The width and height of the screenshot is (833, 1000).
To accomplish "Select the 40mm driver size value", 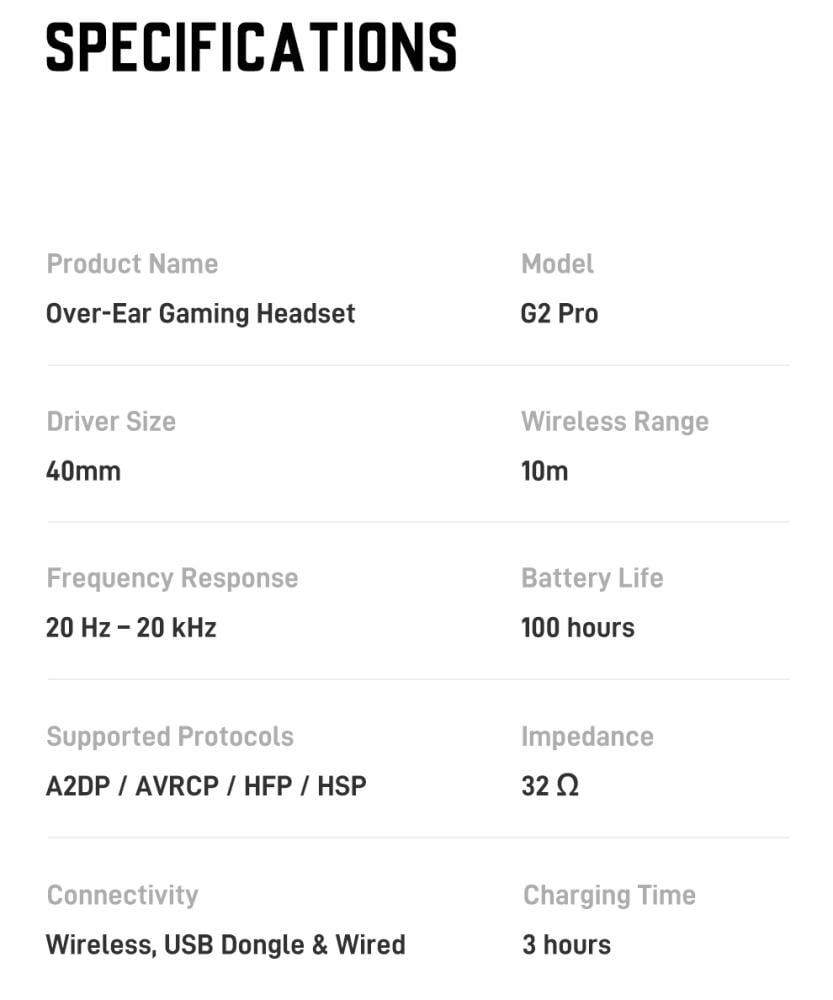I will tap(83, 471).
